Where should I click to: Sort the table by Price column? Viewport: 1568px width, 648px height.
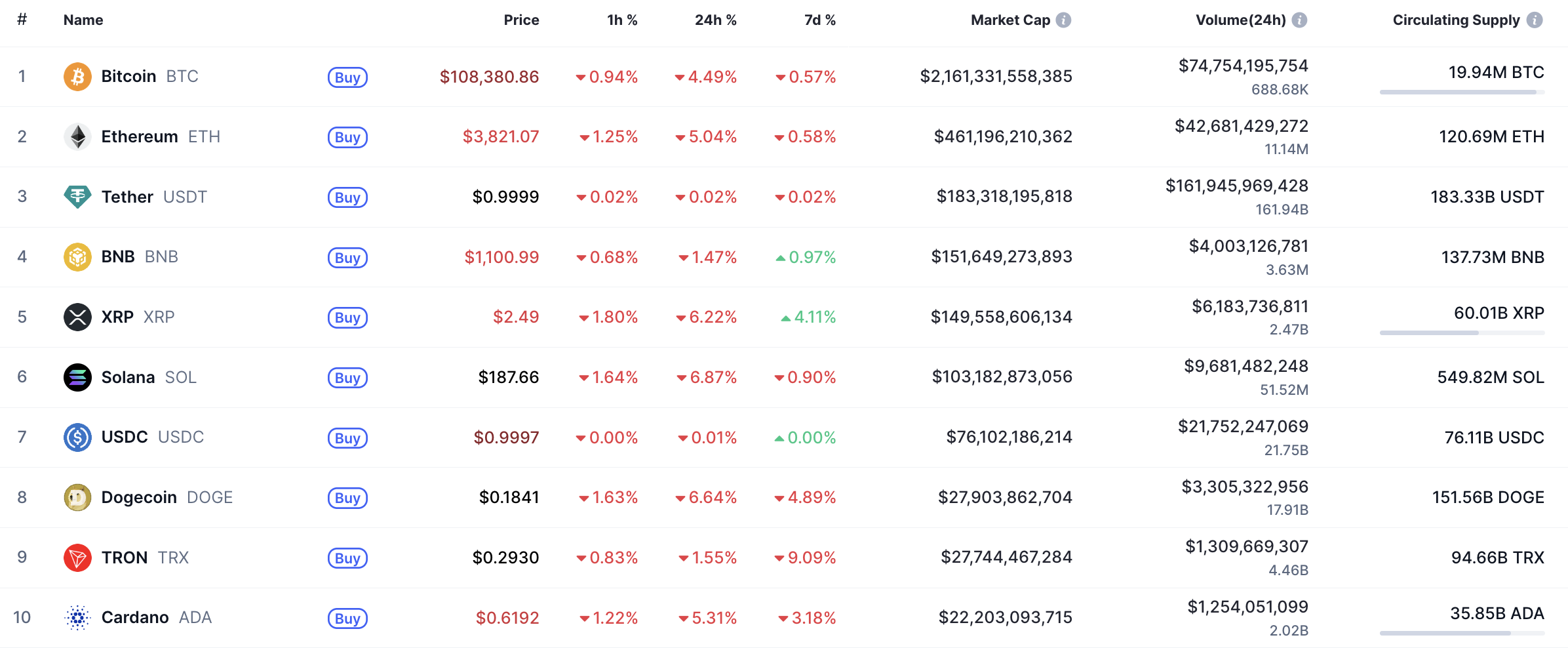click(x=521, y=20)
